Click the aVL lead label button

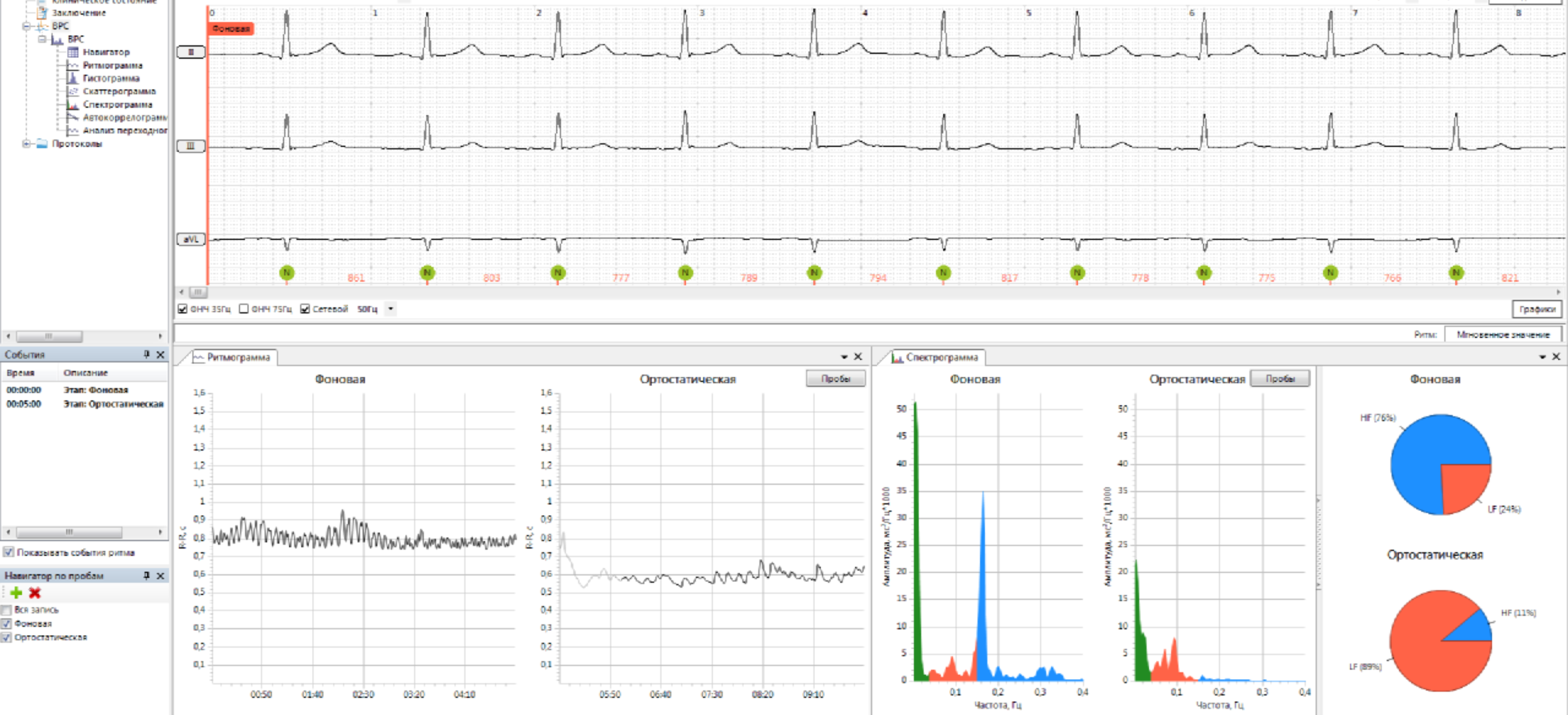click(x=191, y=239)
